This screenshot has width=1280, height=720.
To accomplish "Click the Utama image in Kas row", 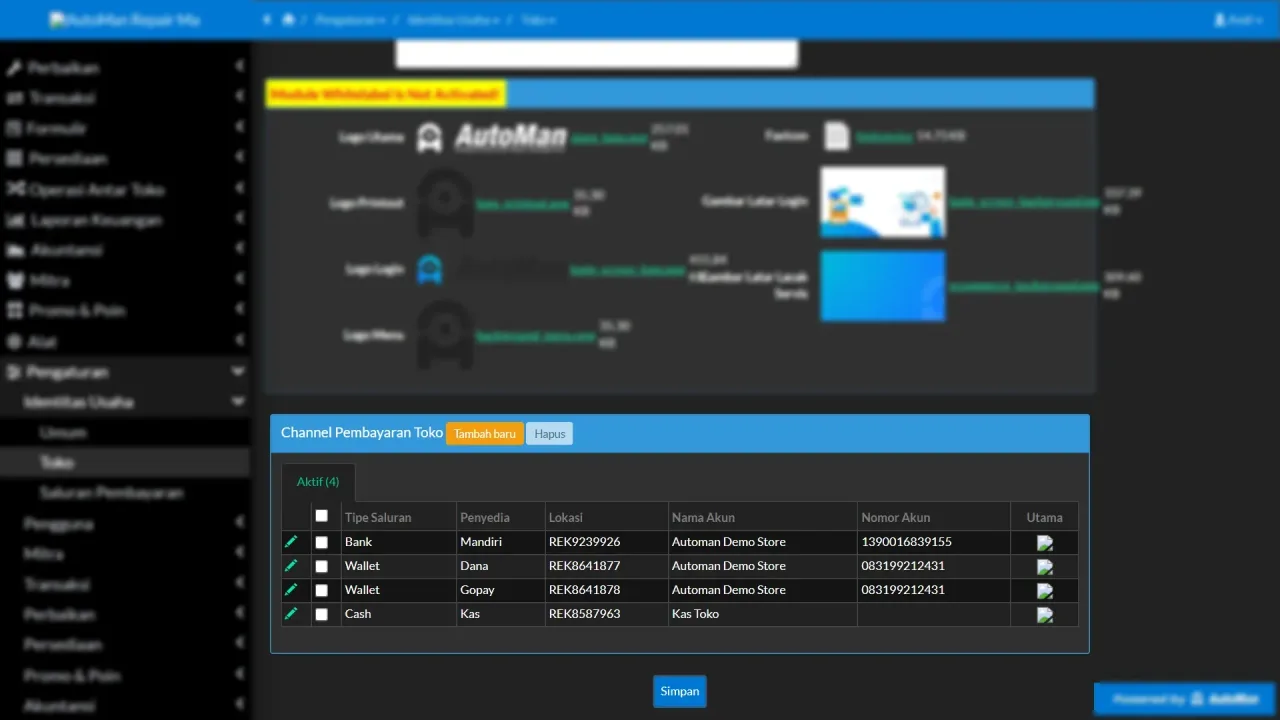I will 1045,615.
